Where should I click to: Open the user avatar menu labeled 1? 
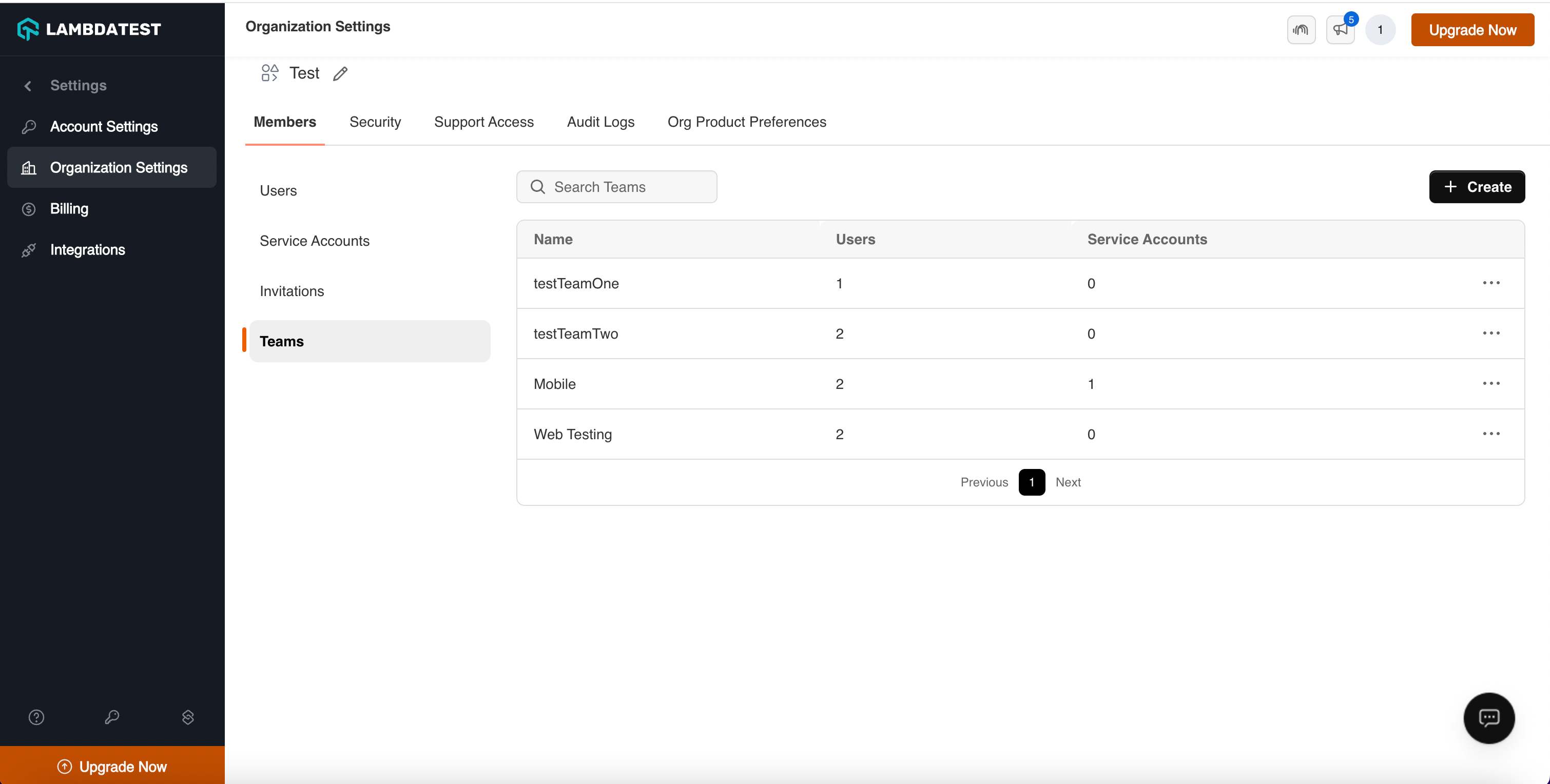point(1380,29)
